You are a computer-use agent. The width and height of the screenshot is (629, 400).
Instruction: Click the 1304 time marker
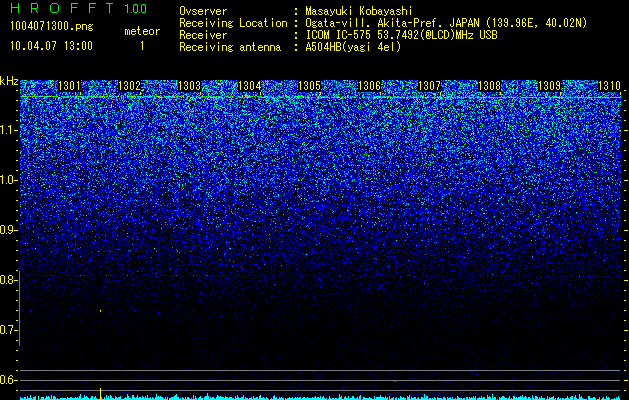tap(250, 86)
